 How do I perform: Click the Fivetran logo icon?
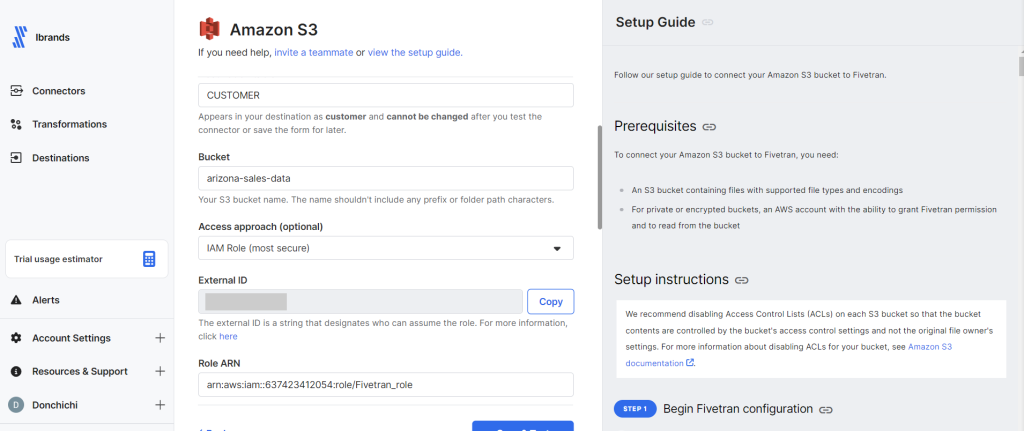point(19,37)
